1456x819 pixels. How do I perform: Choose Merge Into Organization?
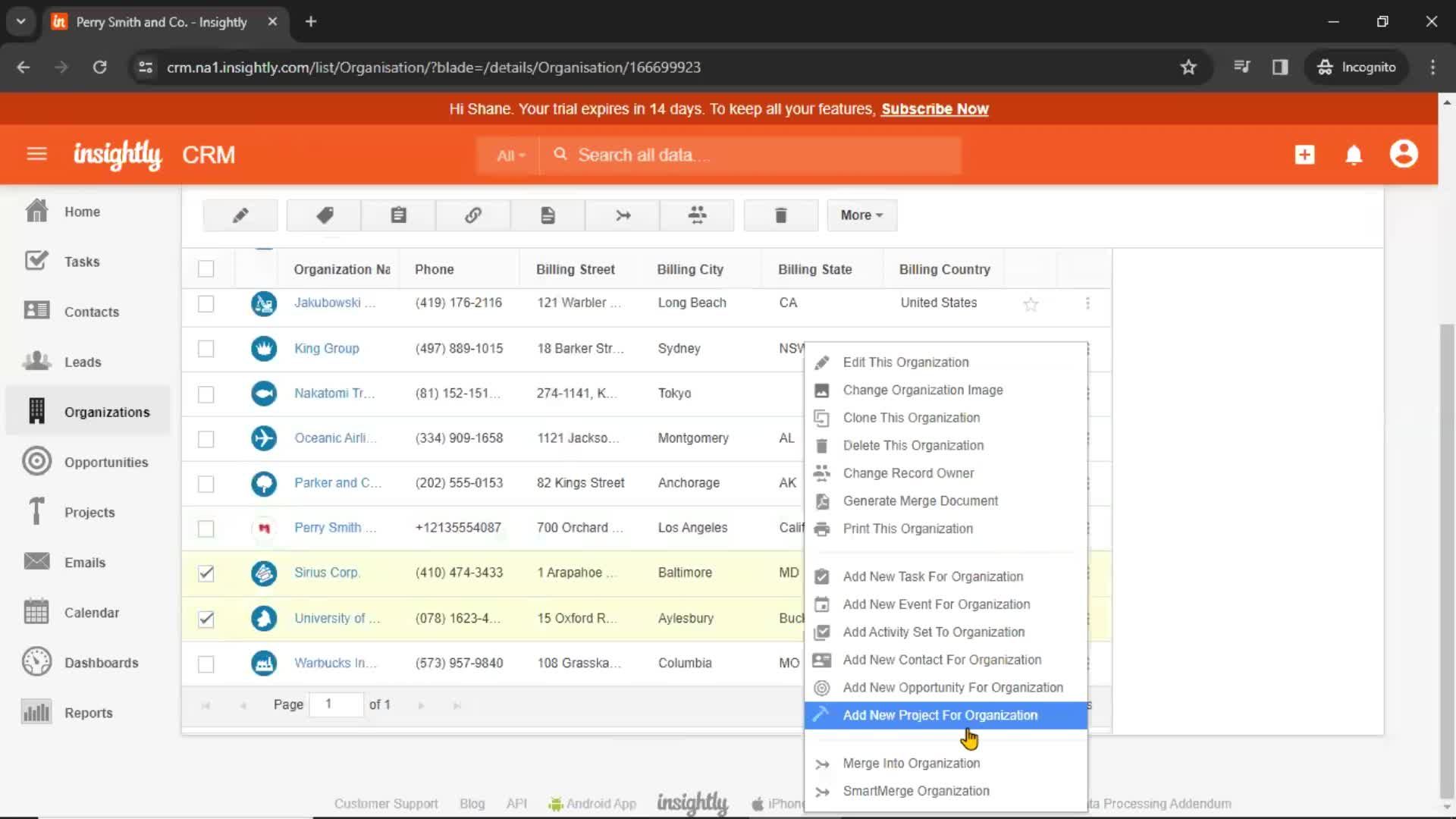click(x=946, y=764)
